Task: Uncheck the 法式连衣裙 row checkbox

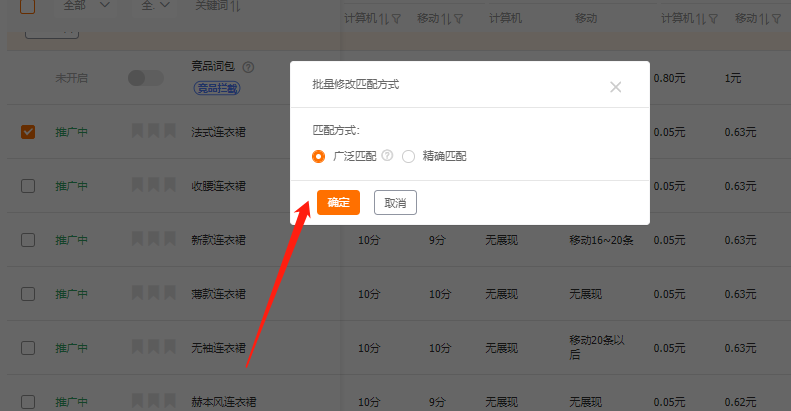Action: tap(28, 132)
